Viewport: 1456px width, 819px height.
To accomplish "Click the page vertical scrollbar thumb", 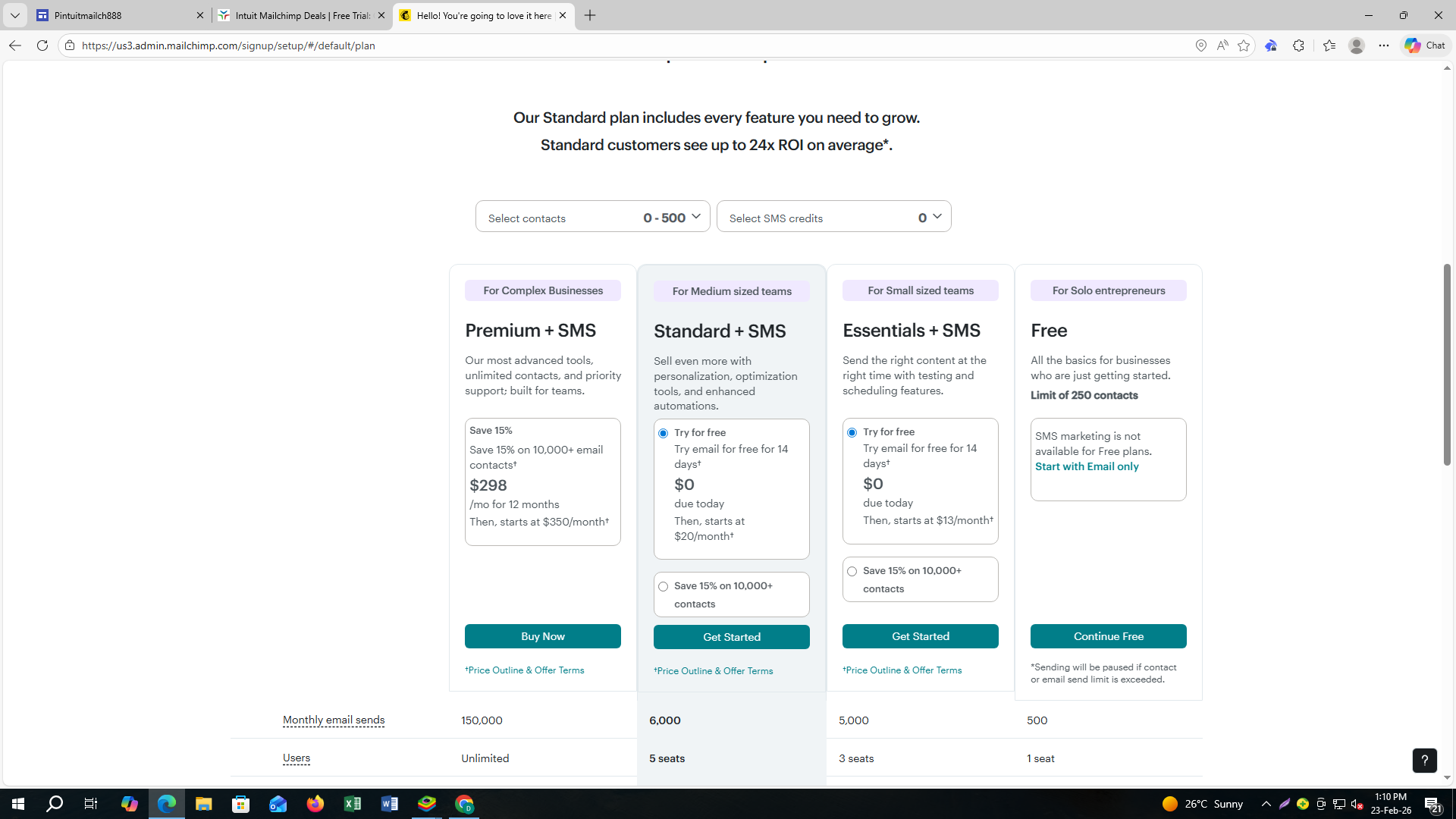I will [1447, 365].
